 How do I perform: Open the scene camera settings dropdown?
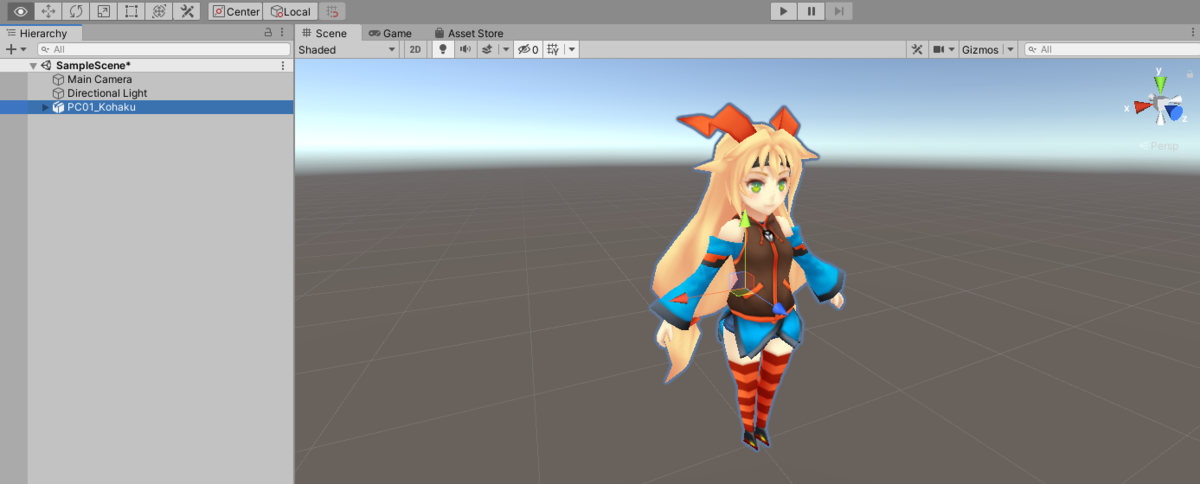943,49
